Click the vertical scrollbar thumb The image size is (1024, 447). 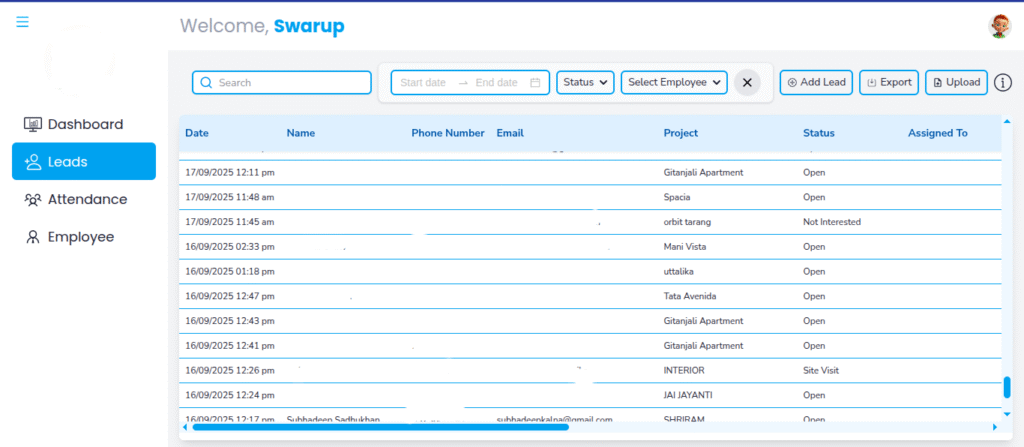[1007, 388]
